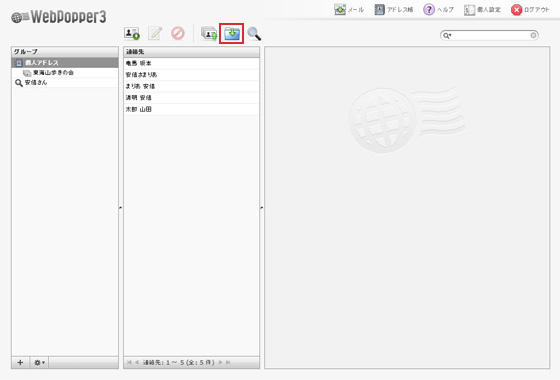The image size is (560, 380).
Task: Select the 個人アドレス group
Action: (65, 63)
